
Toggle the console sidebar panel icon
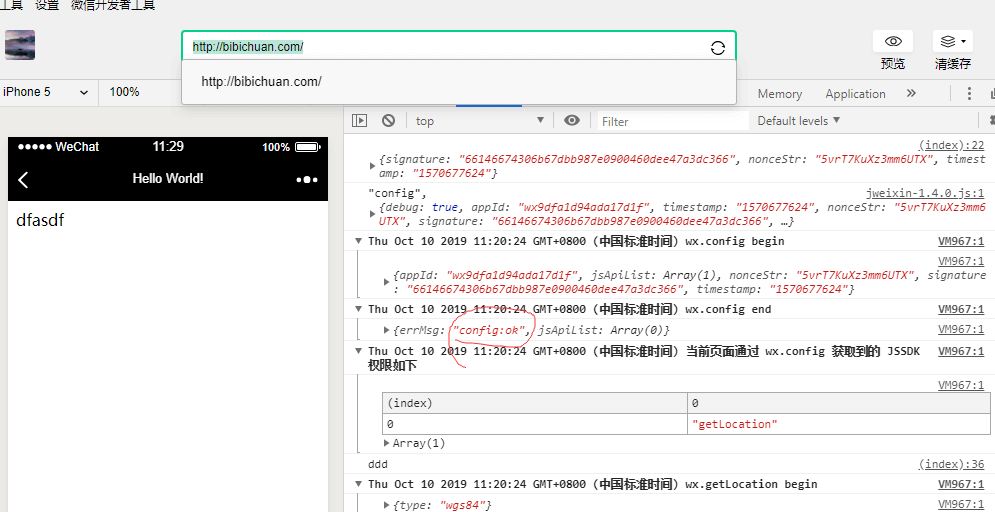point(360,121)
